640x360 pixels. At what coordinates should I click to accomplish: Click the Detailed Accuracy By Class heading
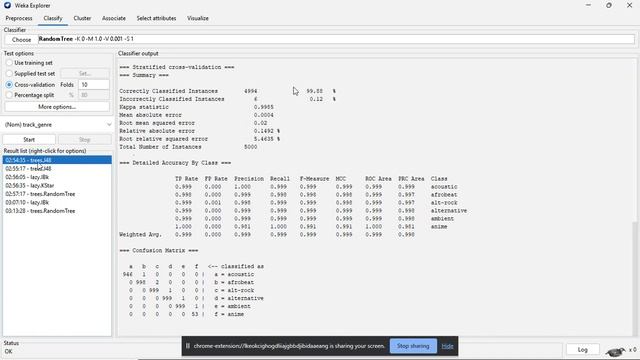tap(175, 163)
